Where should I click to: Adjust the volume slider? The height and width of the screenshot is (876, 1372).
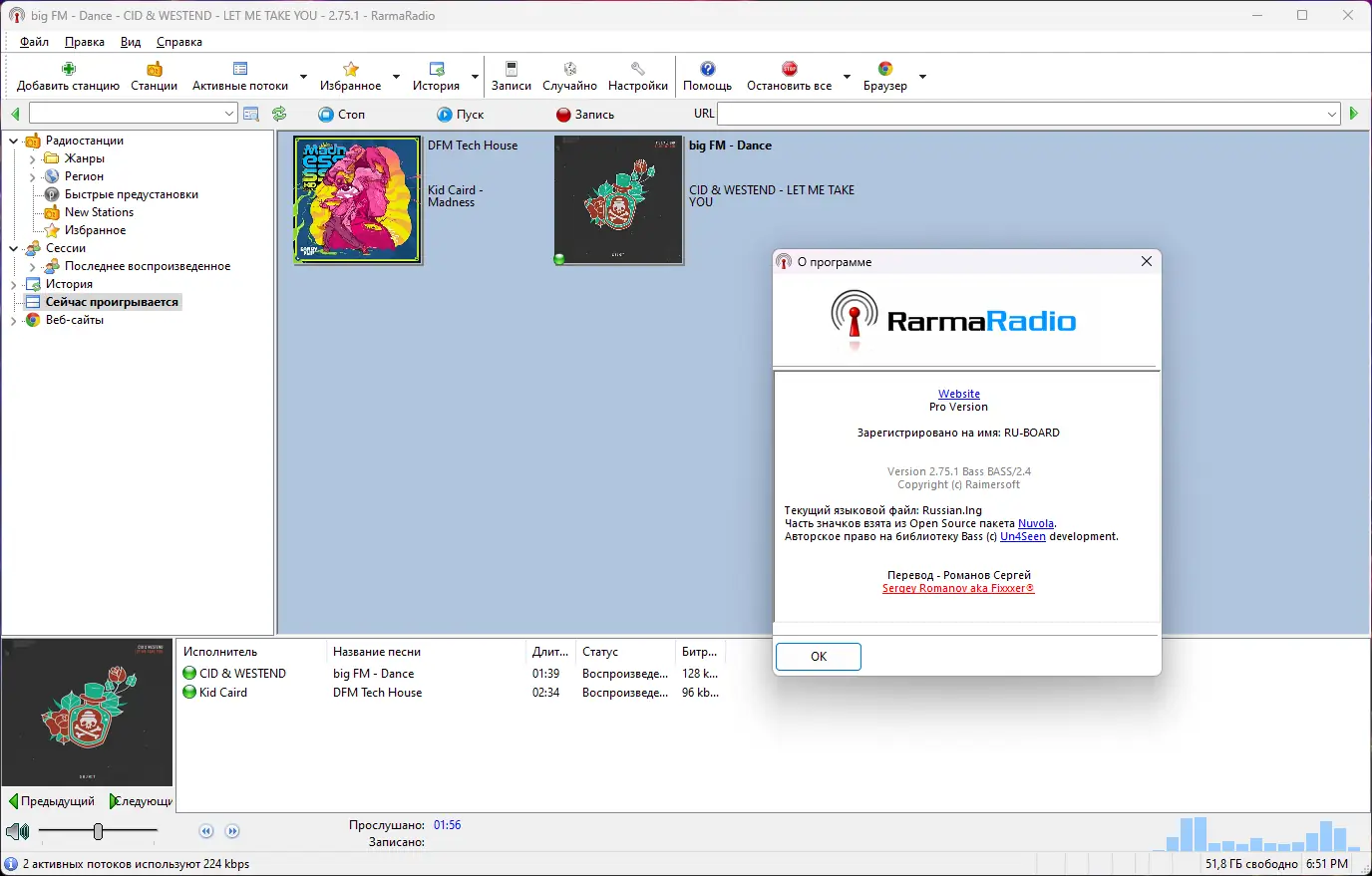(x=97, y=830)
